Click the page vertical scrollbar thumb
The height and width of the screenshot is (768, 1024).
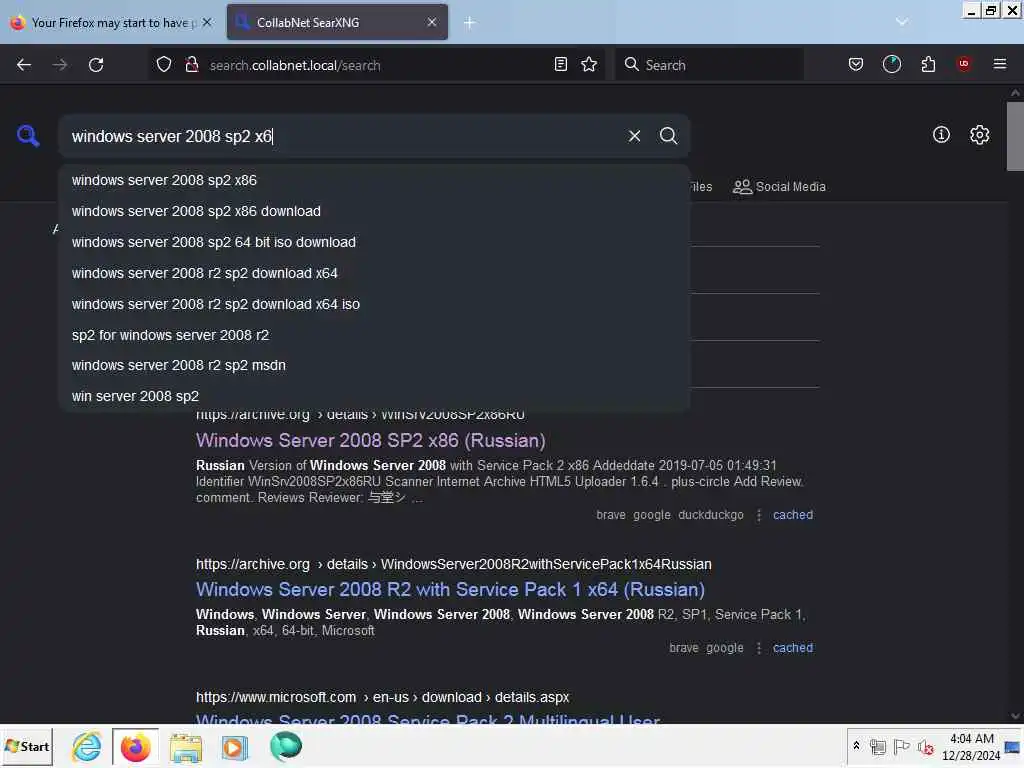1015,136
